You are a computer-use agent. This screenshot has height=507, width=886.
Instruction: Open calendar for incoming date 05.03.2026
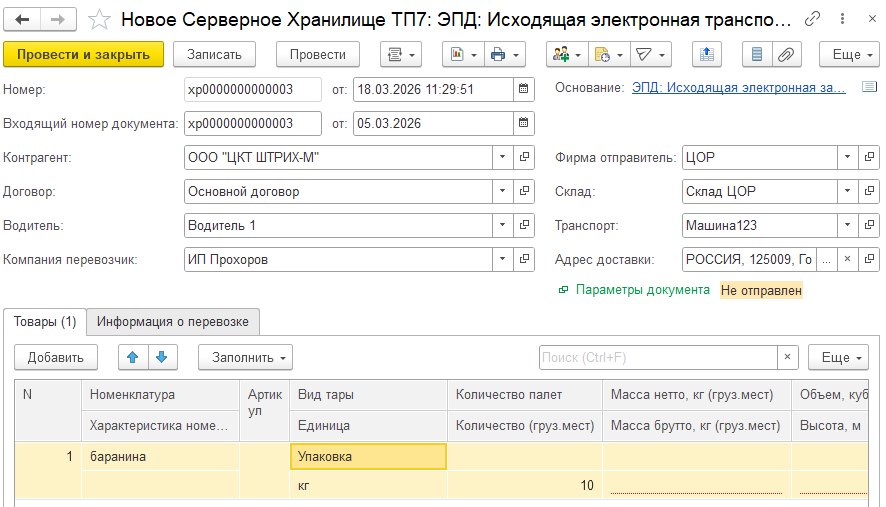click(523, 123)
